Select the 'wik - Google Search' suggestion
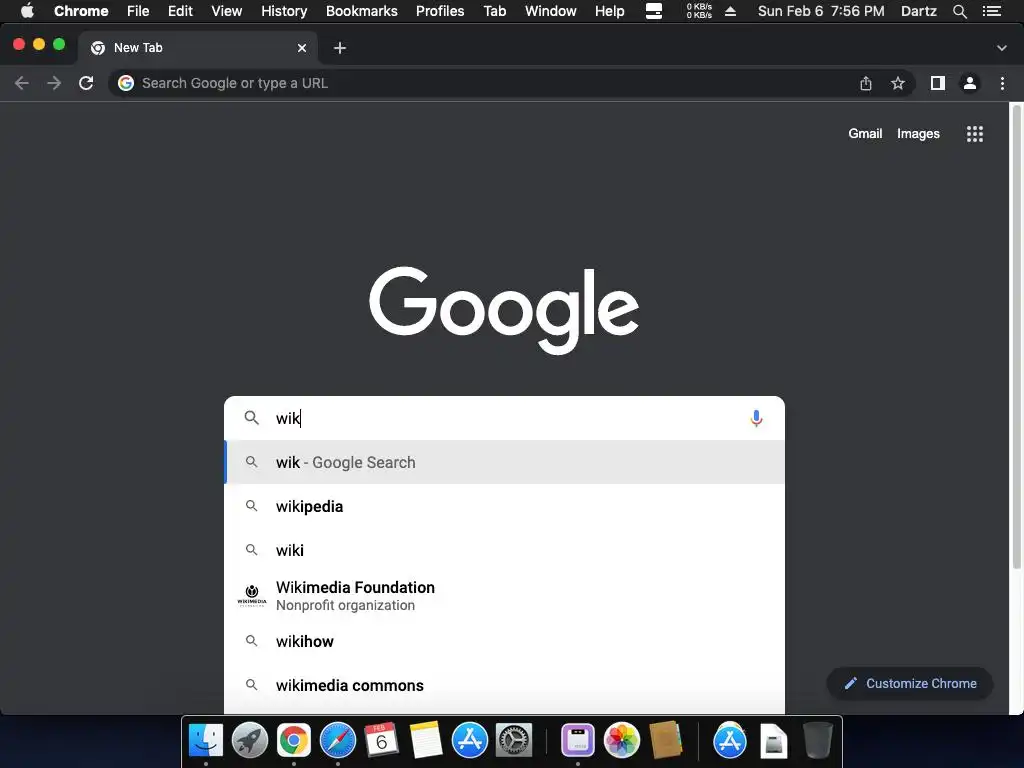Screen dimensions: 1024x768 [x=504, y=462]
